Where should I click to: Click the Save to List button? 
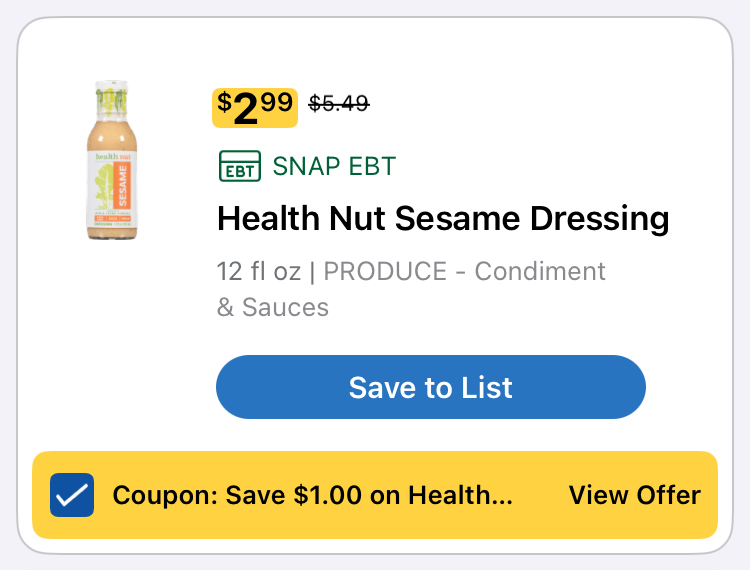(x=431, y=387)
